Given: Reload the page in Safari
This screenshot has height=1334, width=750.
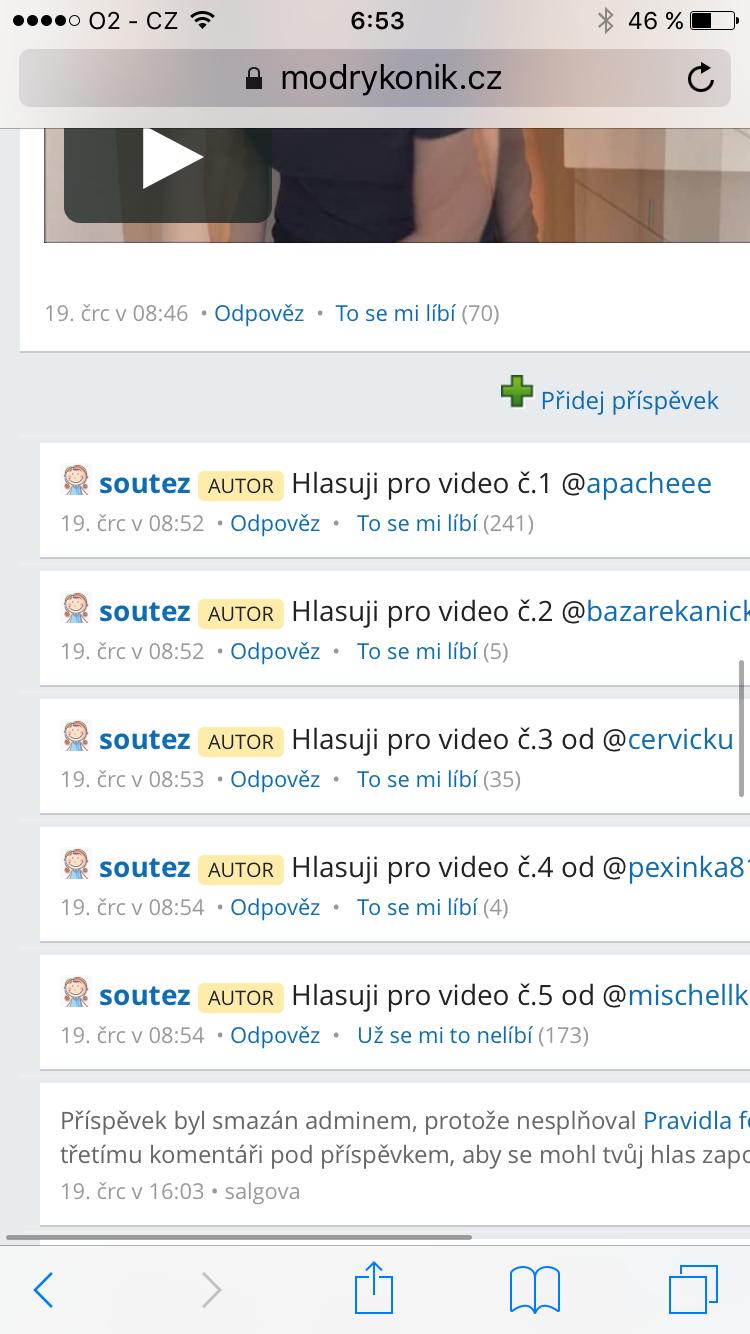Looking at the screenshot, I should [701, 78].
